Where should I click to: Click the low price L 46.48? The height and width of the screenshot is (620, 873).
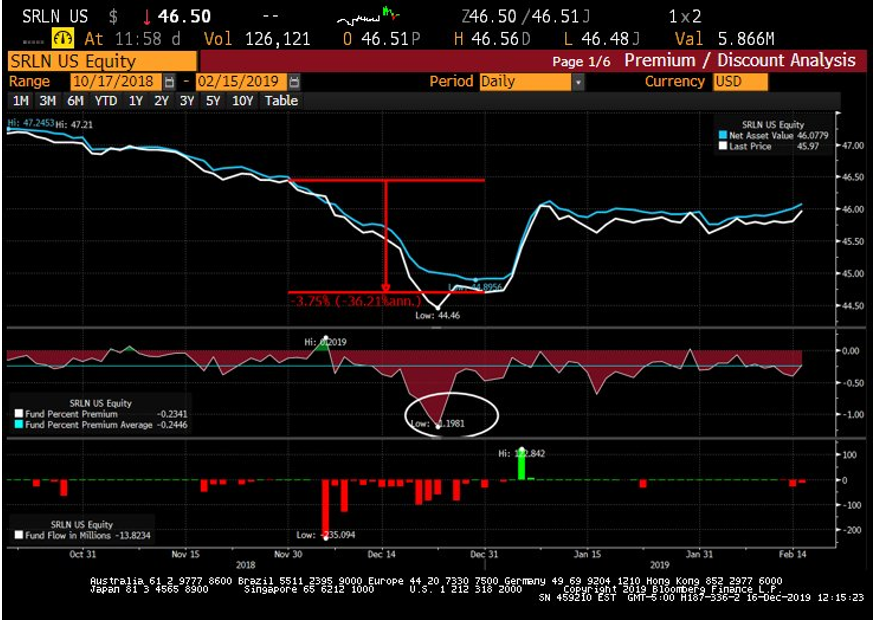pyautogui.click(x=602, y=39)
